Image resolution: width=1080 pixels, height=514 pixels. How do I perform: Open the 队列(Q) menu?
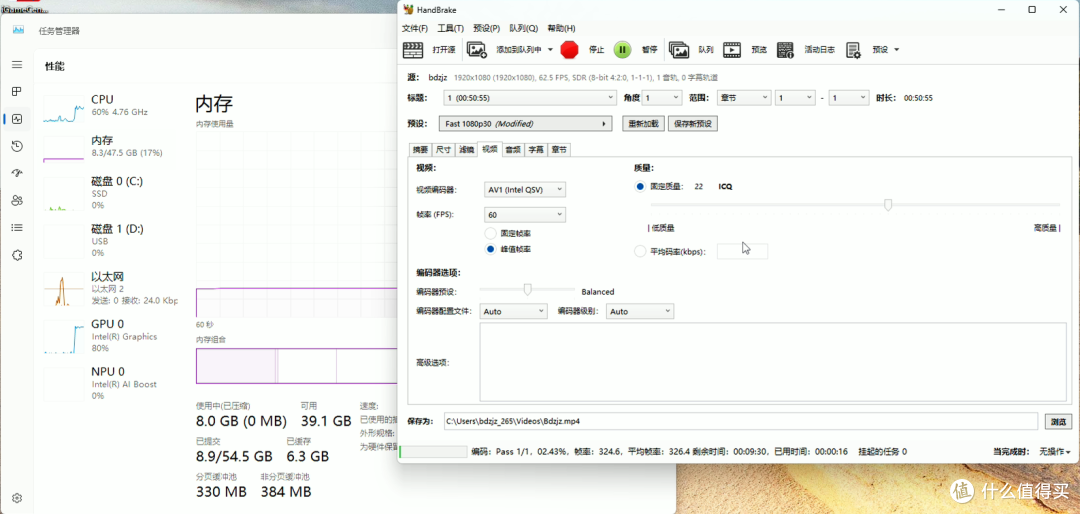click(x=523, y=28)
